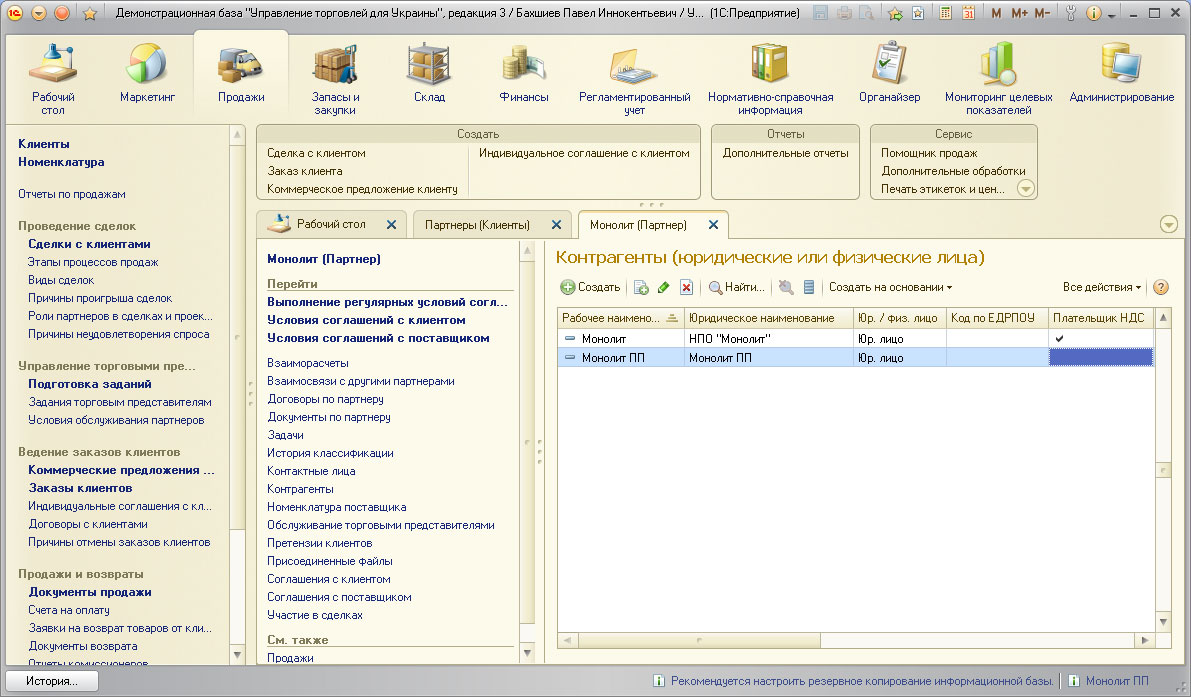Open the Создать на основании dropdown
Viewport: 1191px width, 697px height.
click(x=890, y=287)
